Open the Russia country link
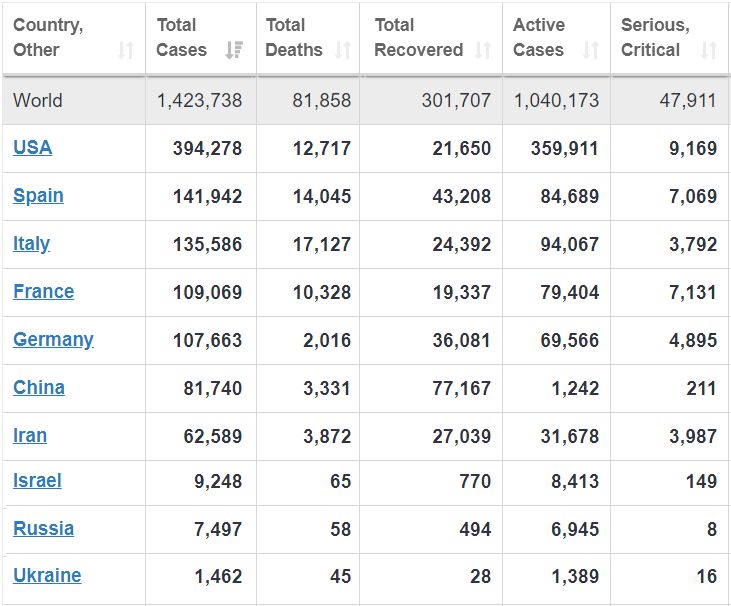This screenshot has width=731, height=606. 43,529
